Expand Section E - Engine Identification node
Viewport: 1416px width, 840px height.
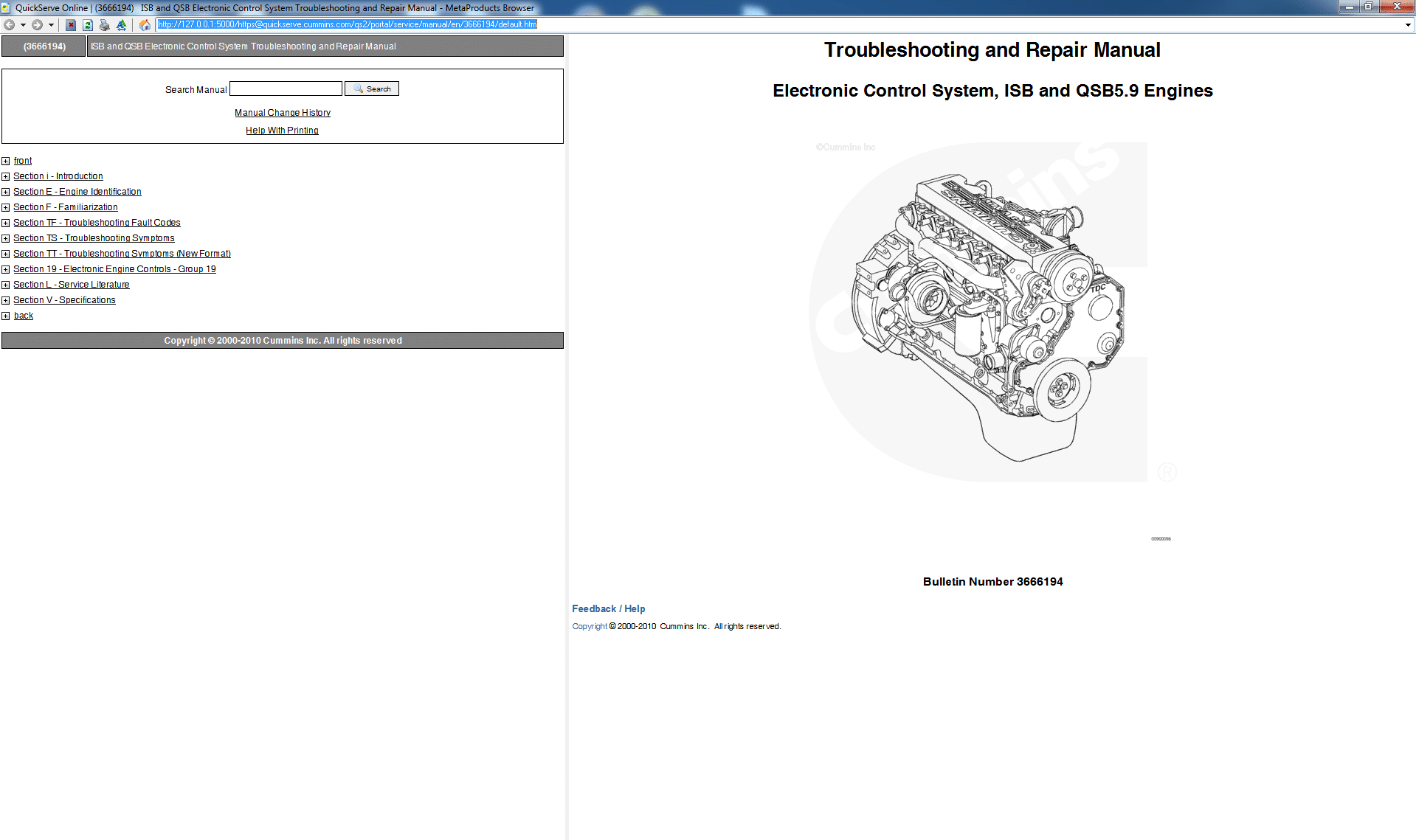pyautogui.click(x=6, y=192)
